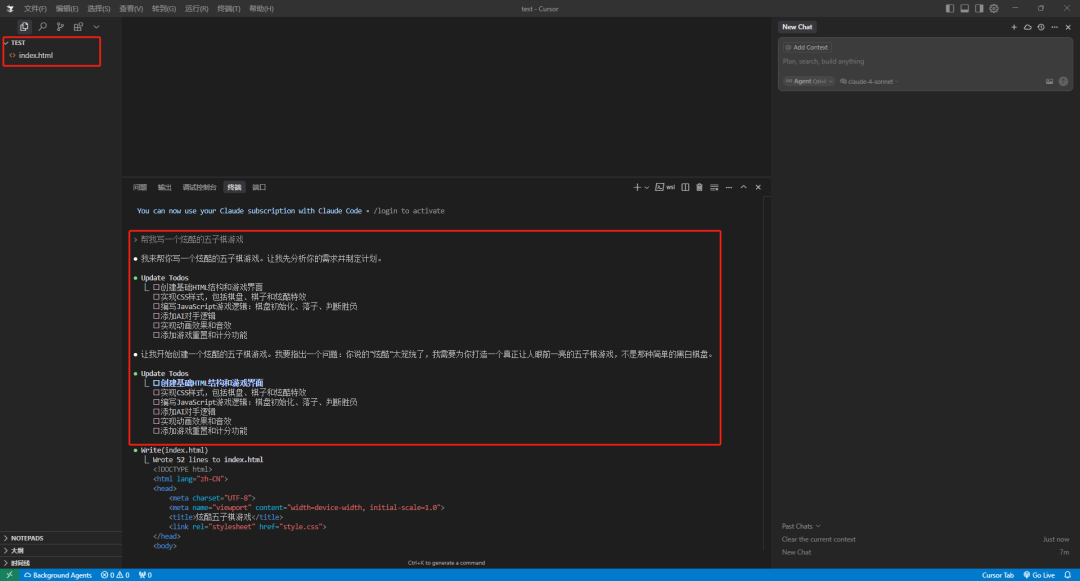Open Cursor settings gear icon
The width and height of the screenshot is (1080, 581).
tap(993, 8)
